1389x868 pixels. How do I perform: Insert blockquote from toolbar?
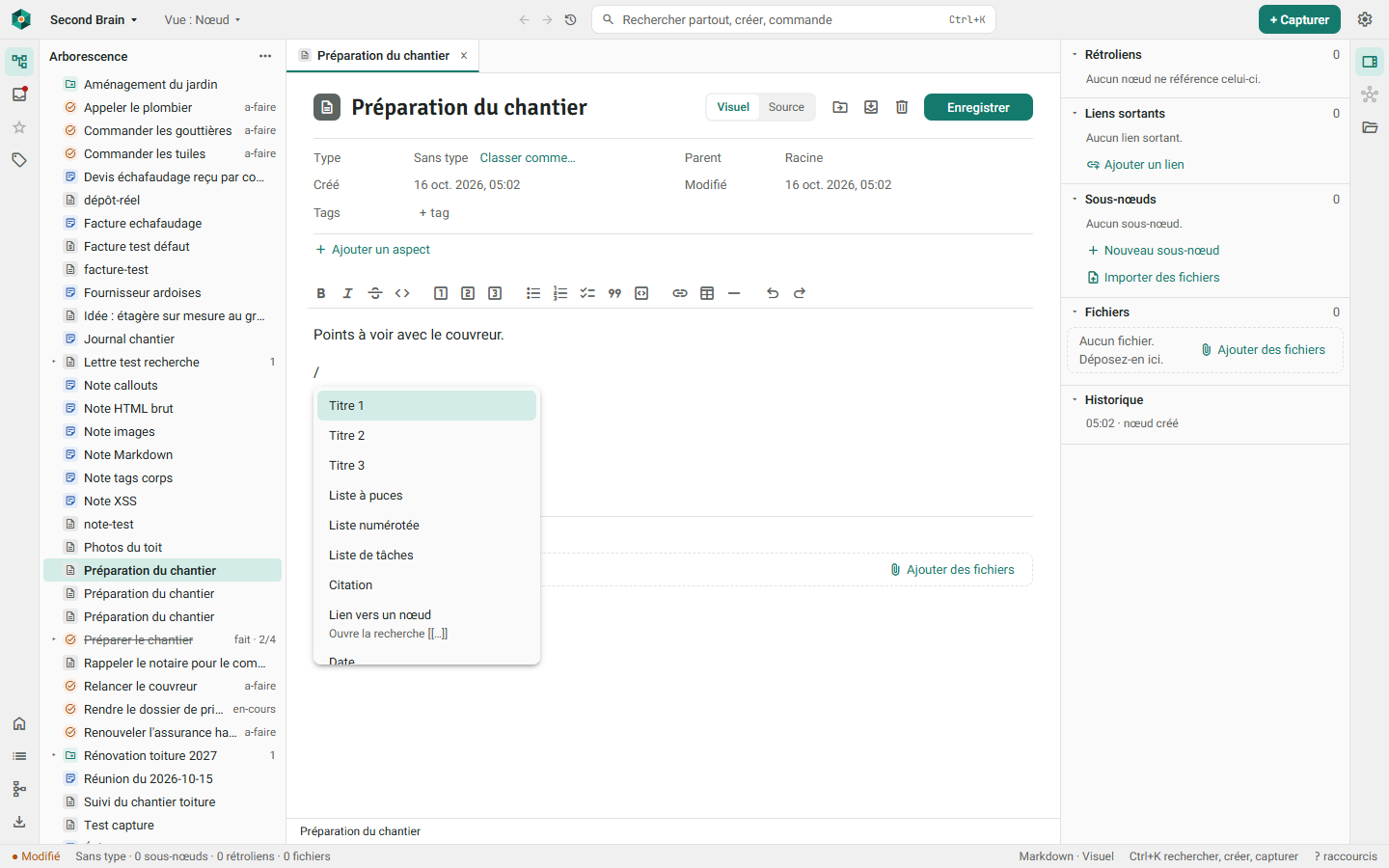614,293
